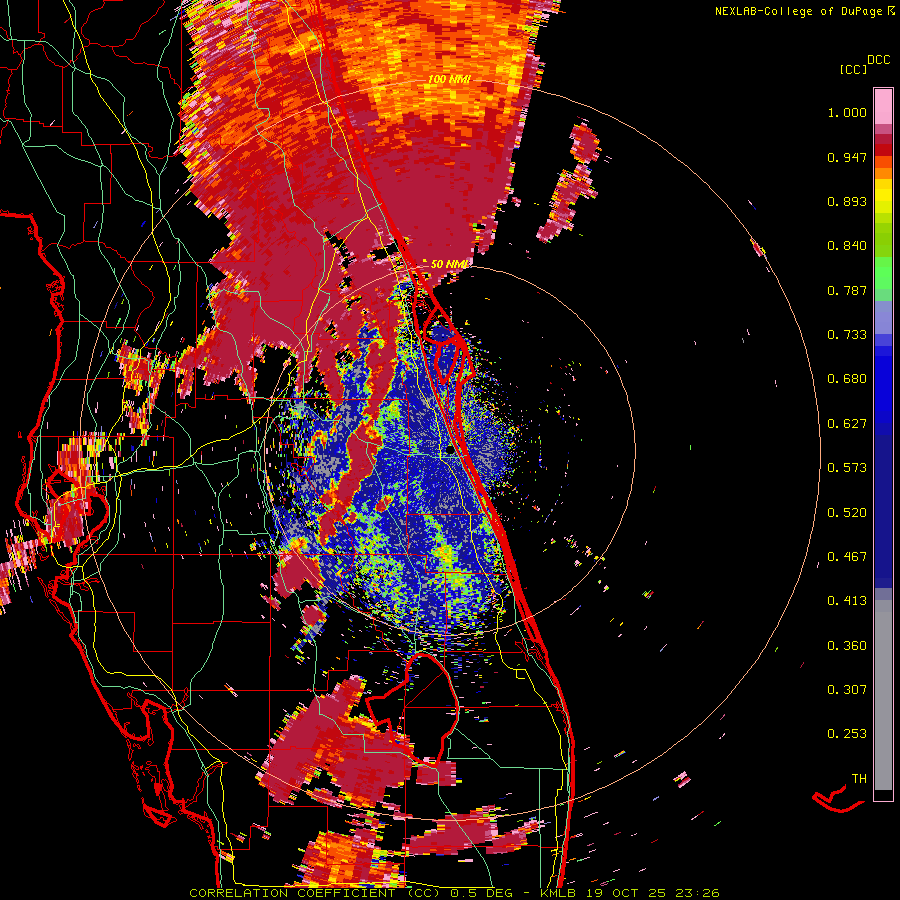Screen dimensions: 900x900
Task: Select the 0.520 scale value
Action: pos(847,513)
